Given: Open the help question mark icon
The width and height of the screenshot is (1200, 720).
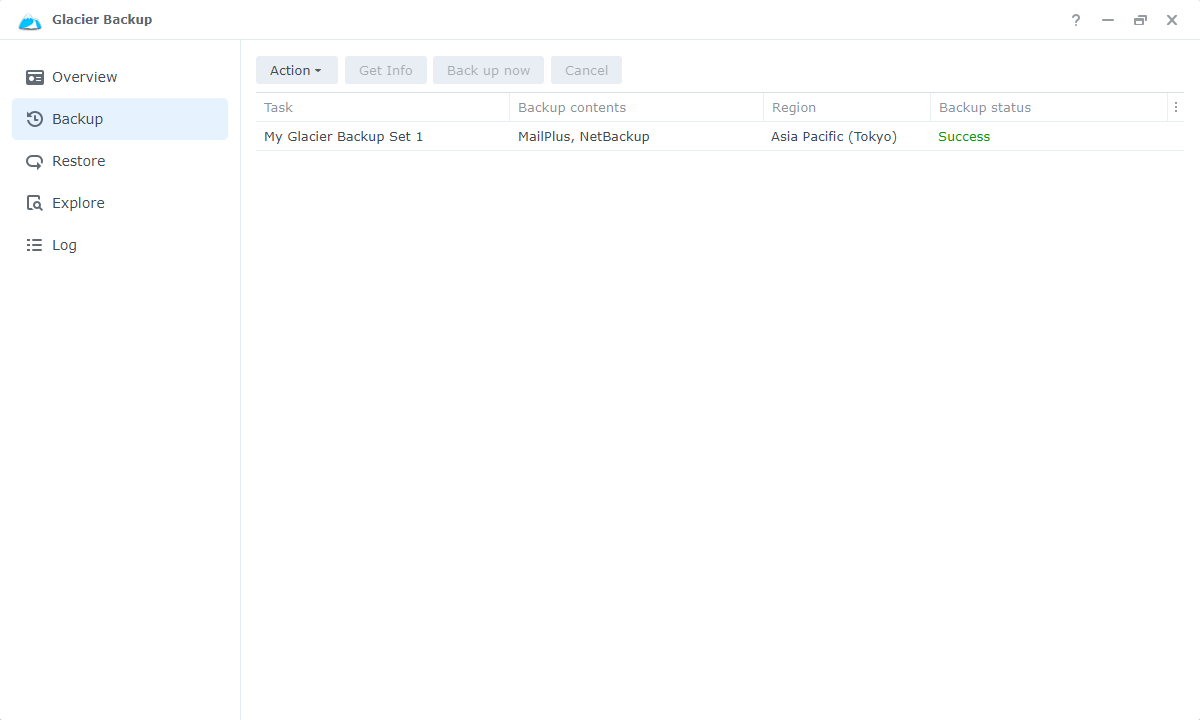Looking at the screenshot, I should 1075,20.
